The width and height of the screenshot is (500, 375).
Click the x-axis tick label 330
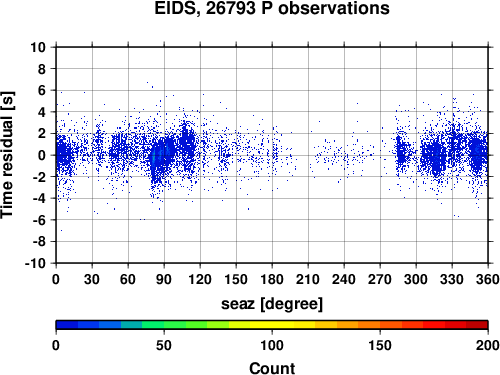452,279
